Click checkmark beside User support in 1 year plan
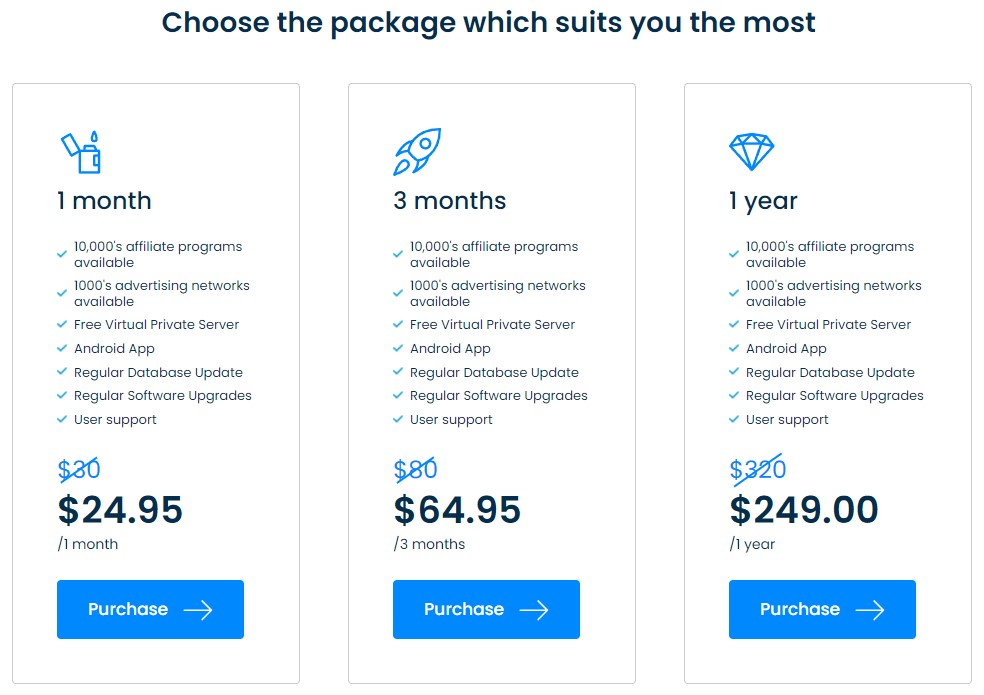The image size is (984, 695). (734, 419)
